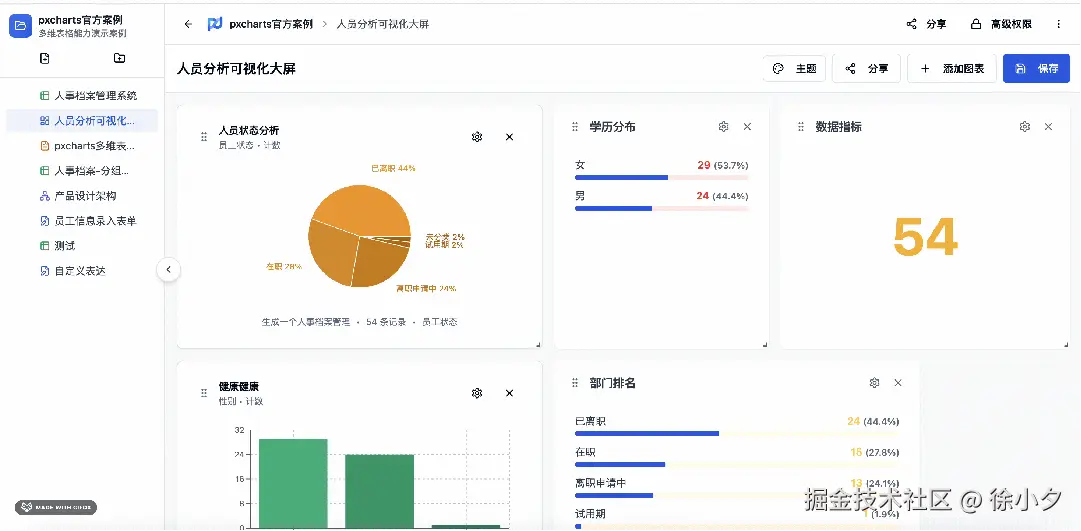Click resize handle of 数据指标 card

point(1066,344)
